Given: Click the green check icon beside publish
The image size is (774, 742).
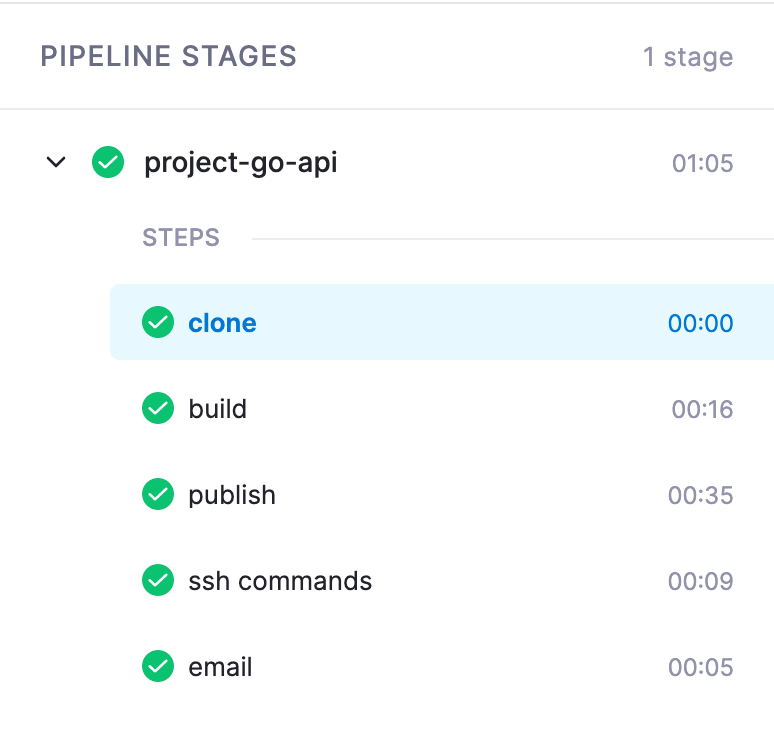Looking at the screenshot, I should coord(158,495).
